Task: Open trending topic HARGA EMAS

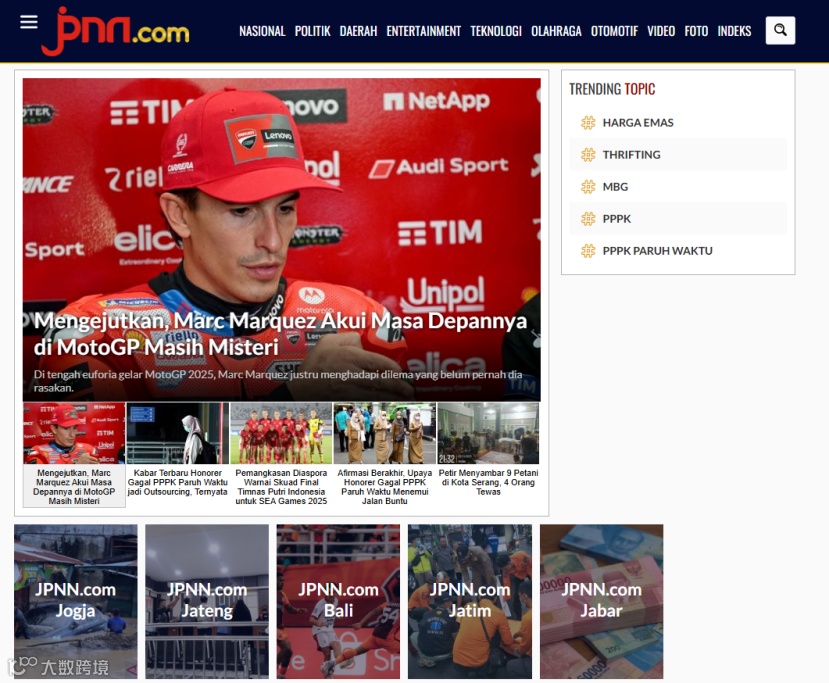Action: (638, 123)
